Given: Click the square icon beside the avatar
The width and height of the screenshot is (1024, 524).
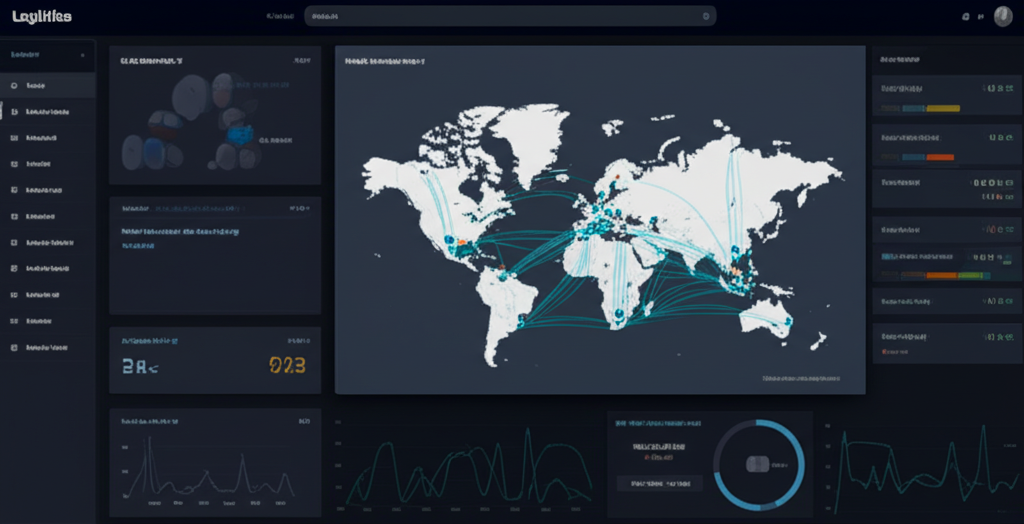Looking at the screenshot, I should point(966,17).
